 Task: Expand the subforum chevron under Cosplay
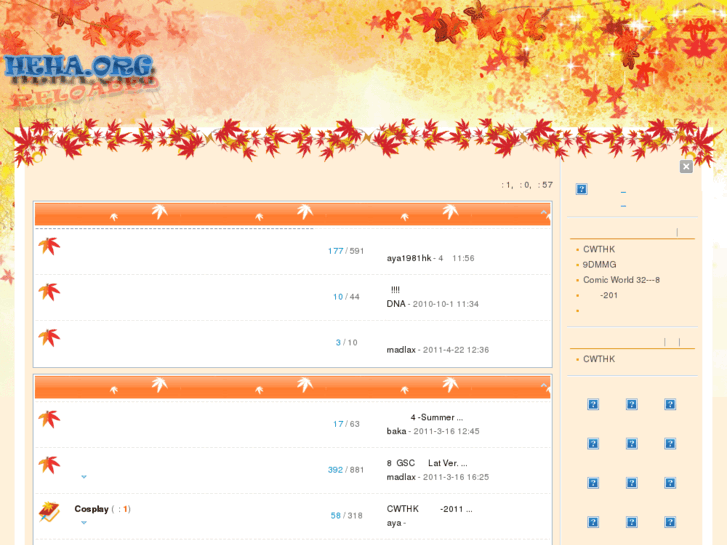[x=84, y=522]
